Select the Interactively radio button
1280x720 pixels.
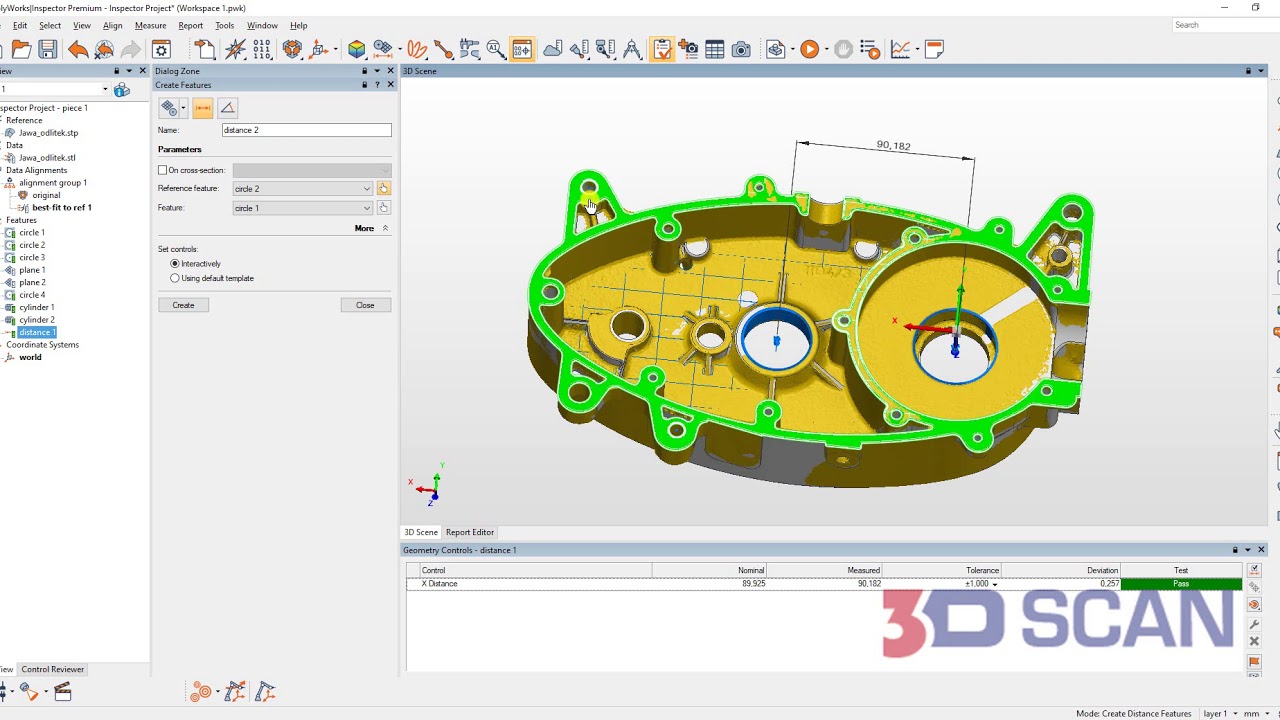pos(174,263)
